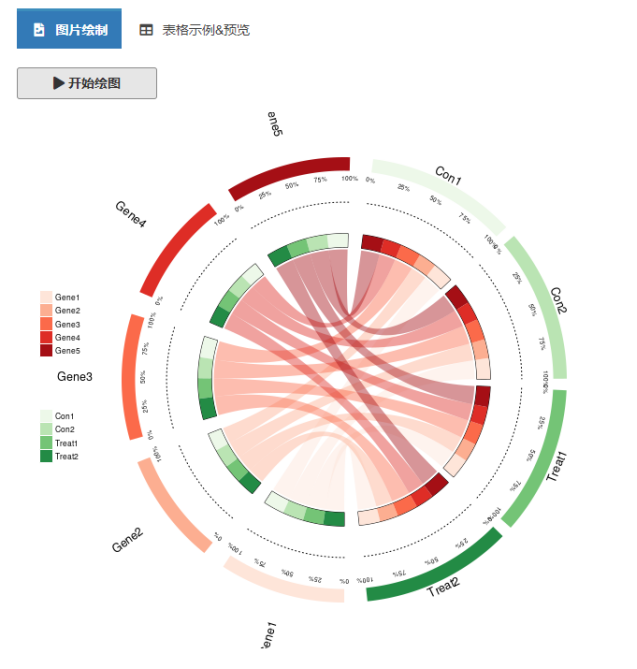The width and height of the screenshot is (637, 669).
Task: Click the Gene1 legend color swatch
Action: pyautogui.click(x=46, y=298)
